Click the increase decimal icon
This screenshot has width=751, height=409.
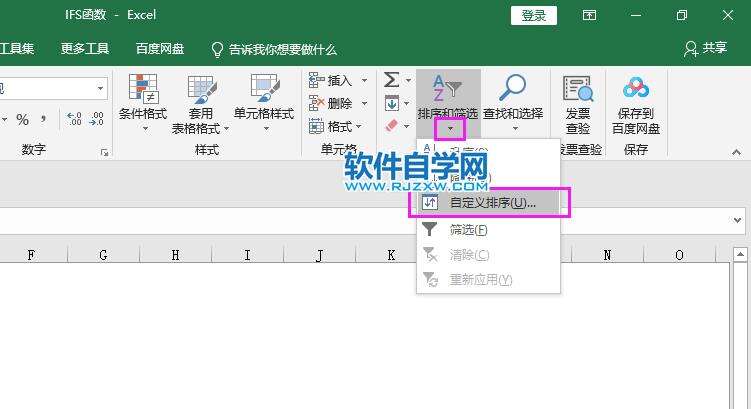74,119
